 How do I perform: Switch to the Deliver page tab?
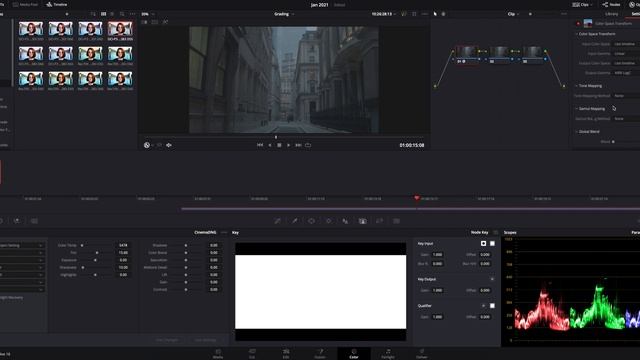coord(422,353)
